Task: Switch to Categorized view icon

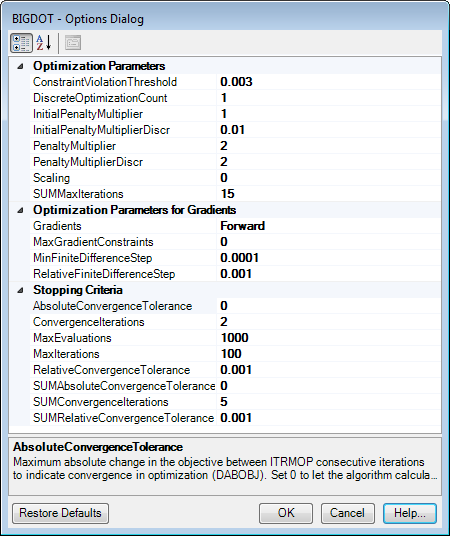Action: tap(21, 43)
